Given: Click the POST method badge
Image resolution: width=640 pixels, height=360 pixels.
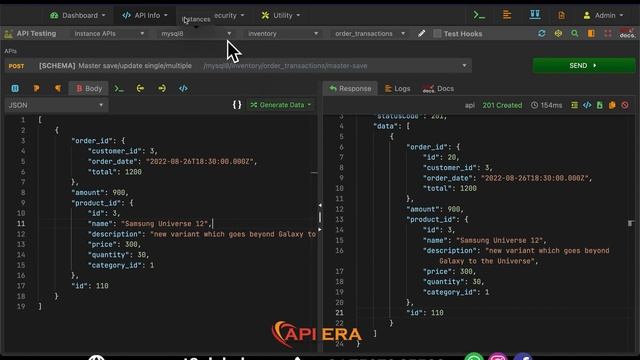Looking at the screenshot, I should pyautogui.click(x=16, y=66).
